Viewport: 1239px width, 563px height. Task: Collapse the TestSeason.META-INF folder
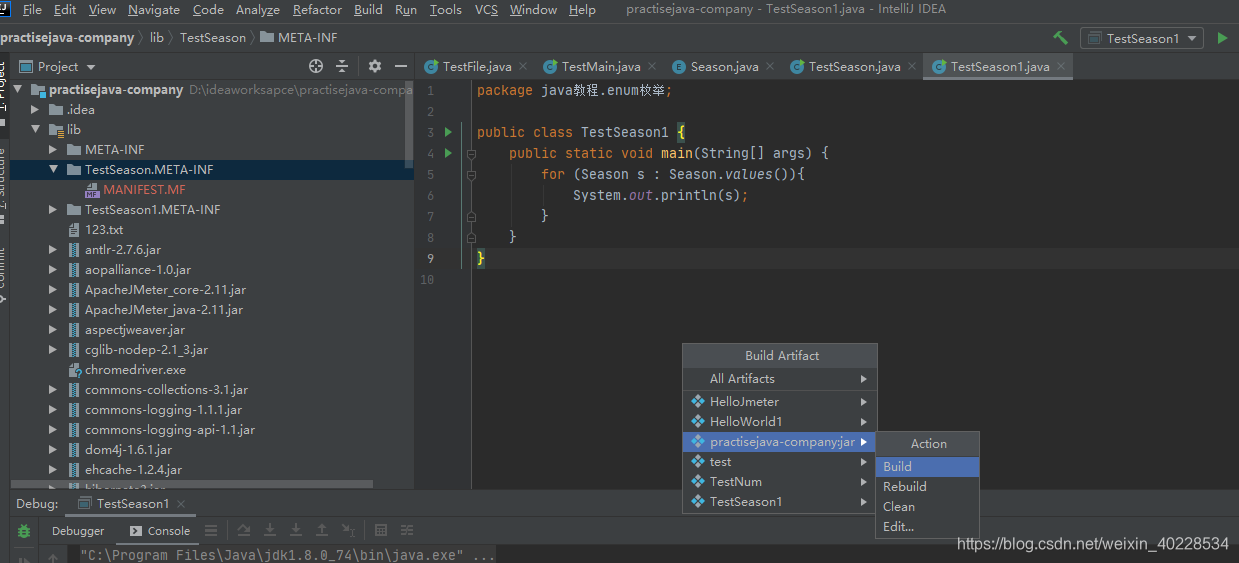(54, 170)
